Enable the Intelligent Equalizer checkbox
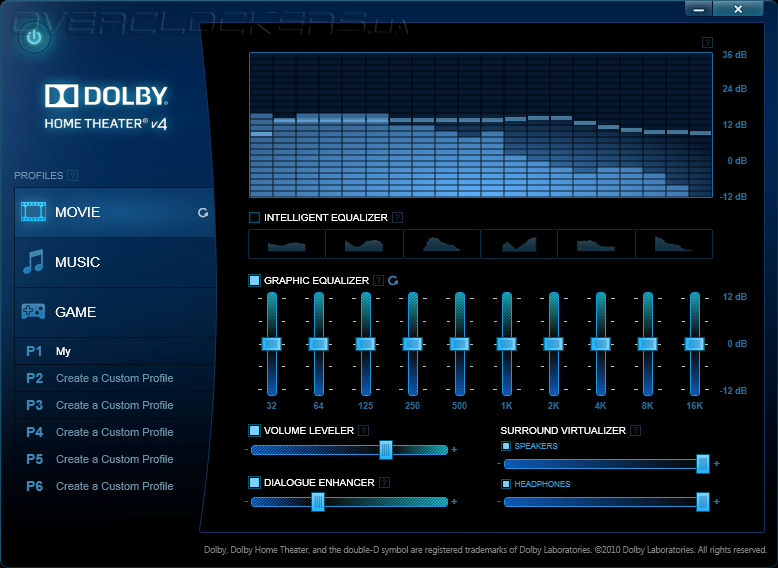The image size is (778, 568). click(254, 217)
